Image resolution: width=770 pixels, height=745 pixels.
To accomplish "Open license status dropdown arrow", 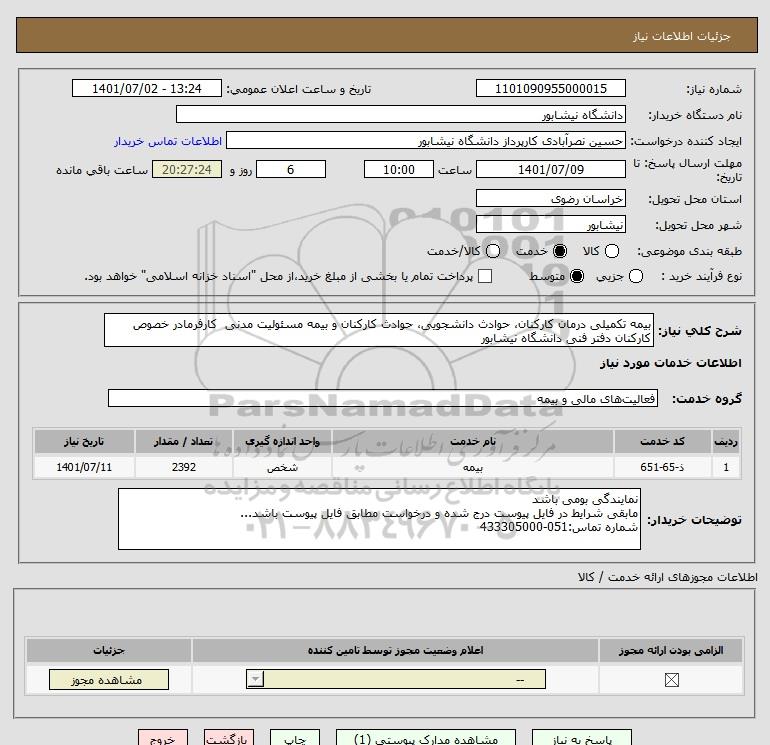I will pos(255,679).
